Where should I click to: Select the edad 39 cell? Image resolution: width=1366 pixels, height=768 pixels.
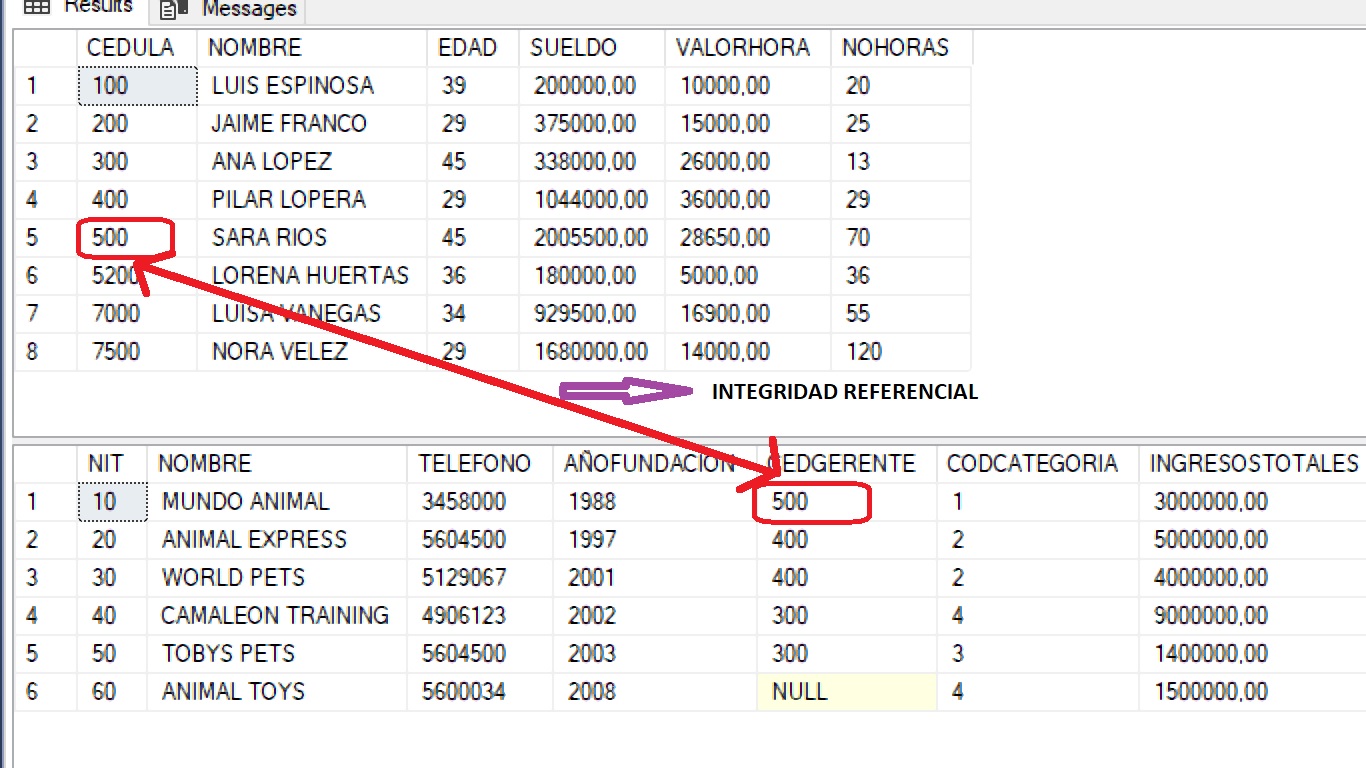[473, 86]
